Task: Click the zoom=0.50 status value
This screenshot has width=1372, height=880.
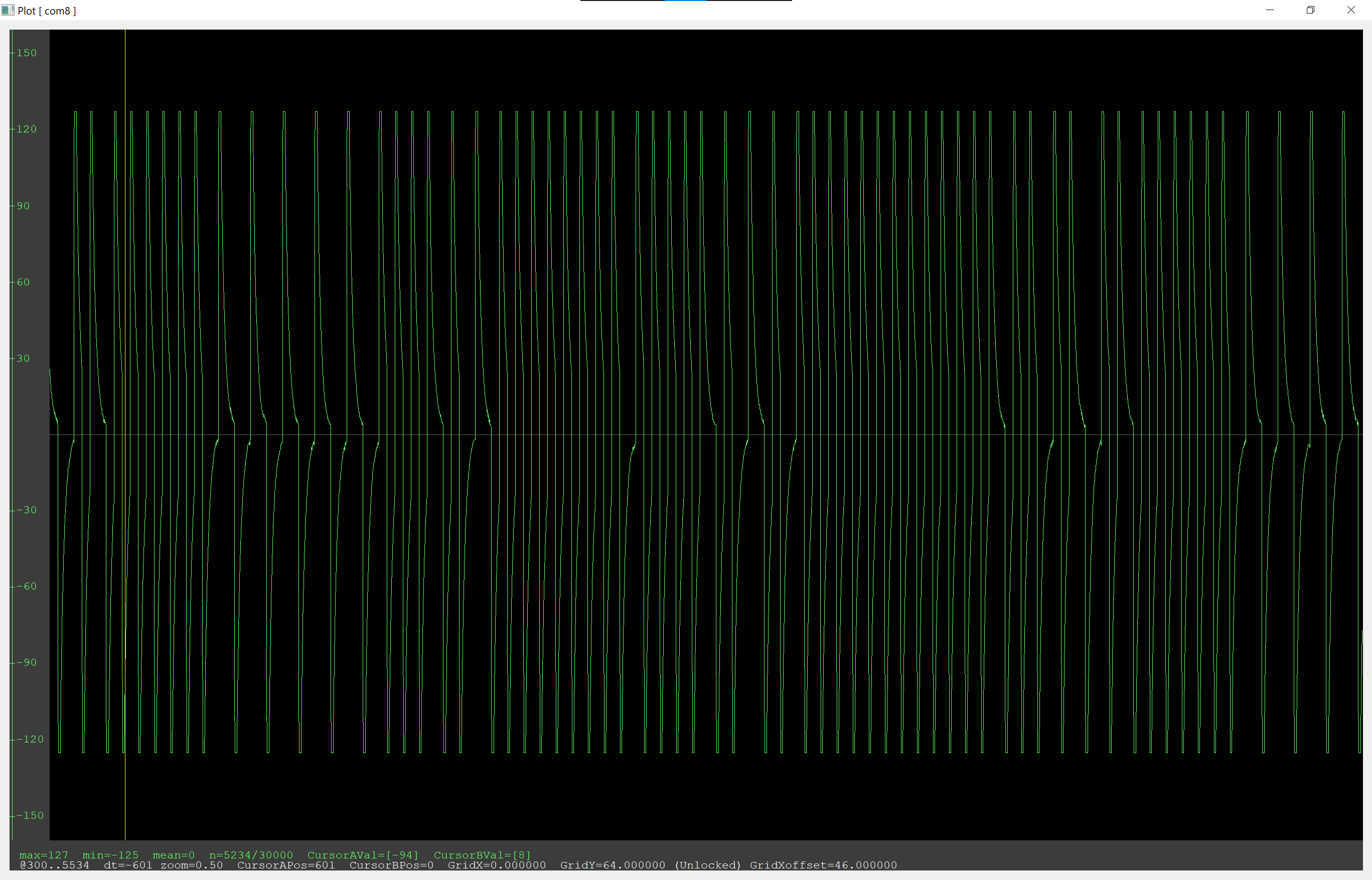Action: [191, 865]
